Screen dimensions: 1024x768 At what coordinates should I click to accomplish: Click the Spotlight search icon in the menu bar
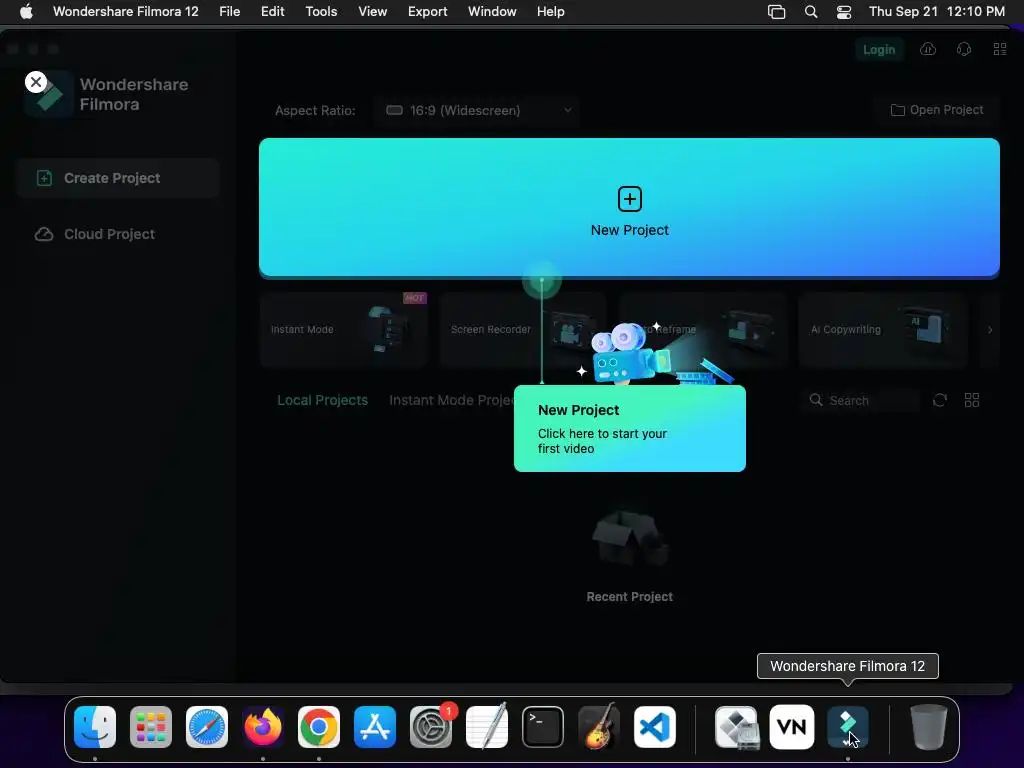[x=810, y=12]
